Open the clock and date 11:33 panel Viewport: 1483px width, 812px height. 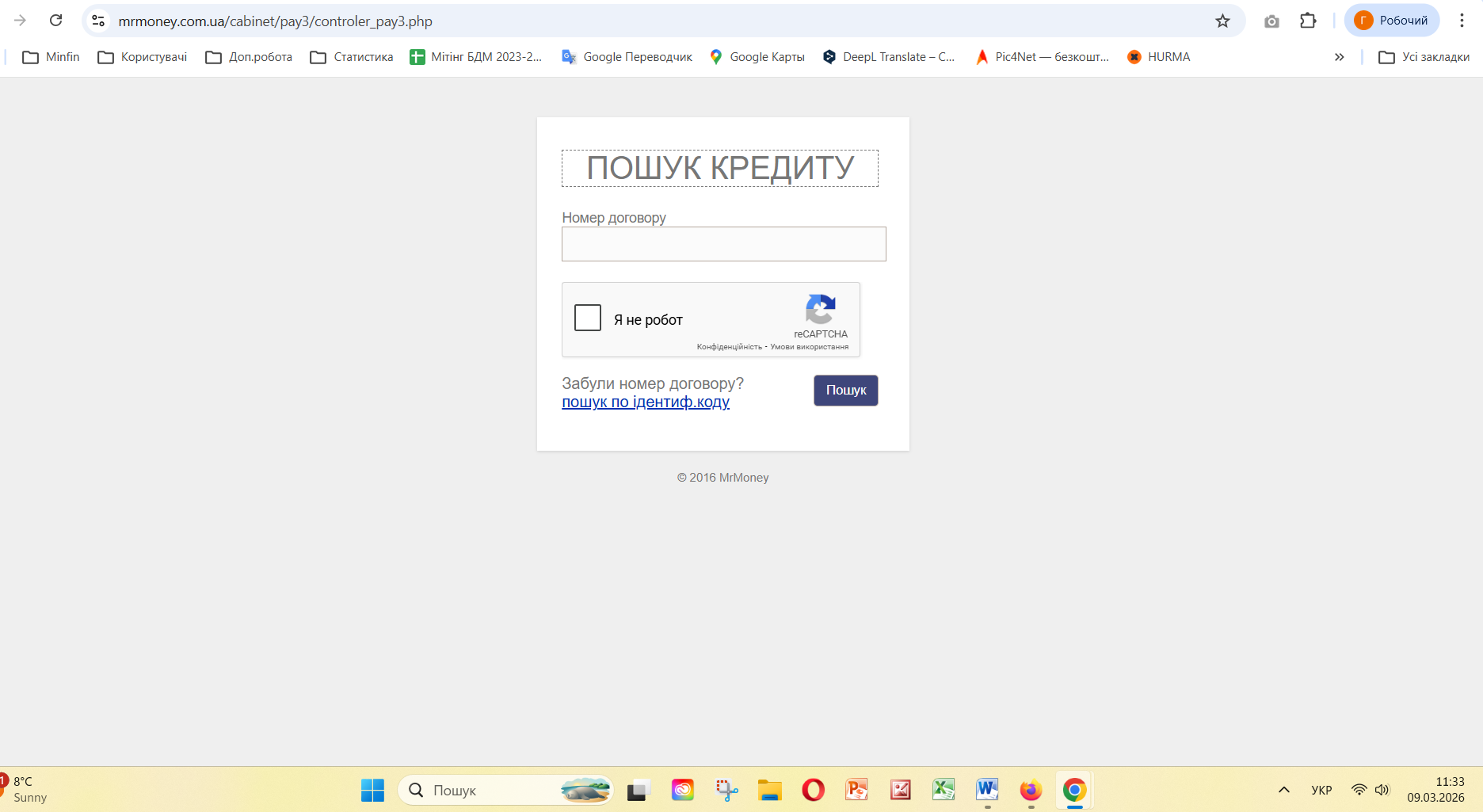1436,789
